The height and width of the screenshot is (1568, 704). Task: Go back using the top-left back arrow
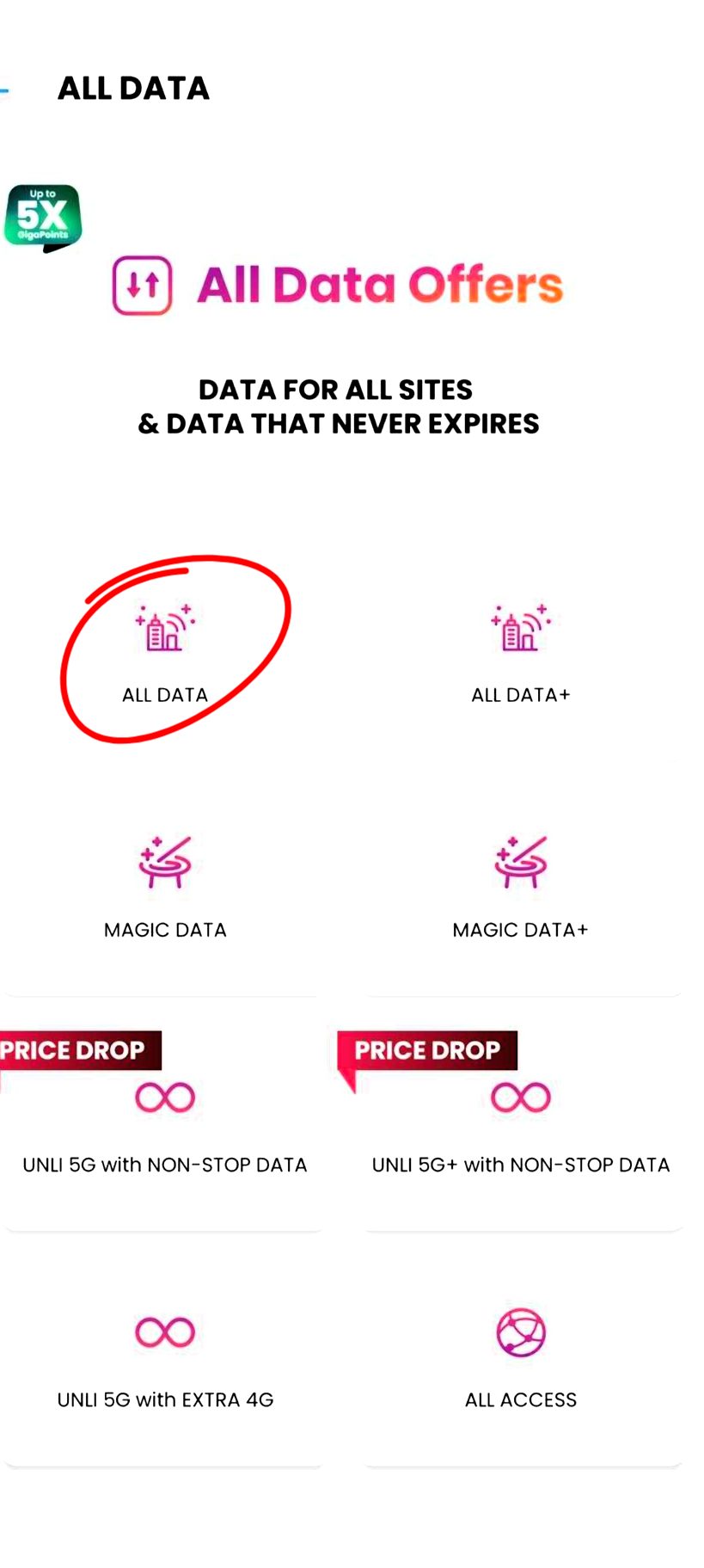4,89
